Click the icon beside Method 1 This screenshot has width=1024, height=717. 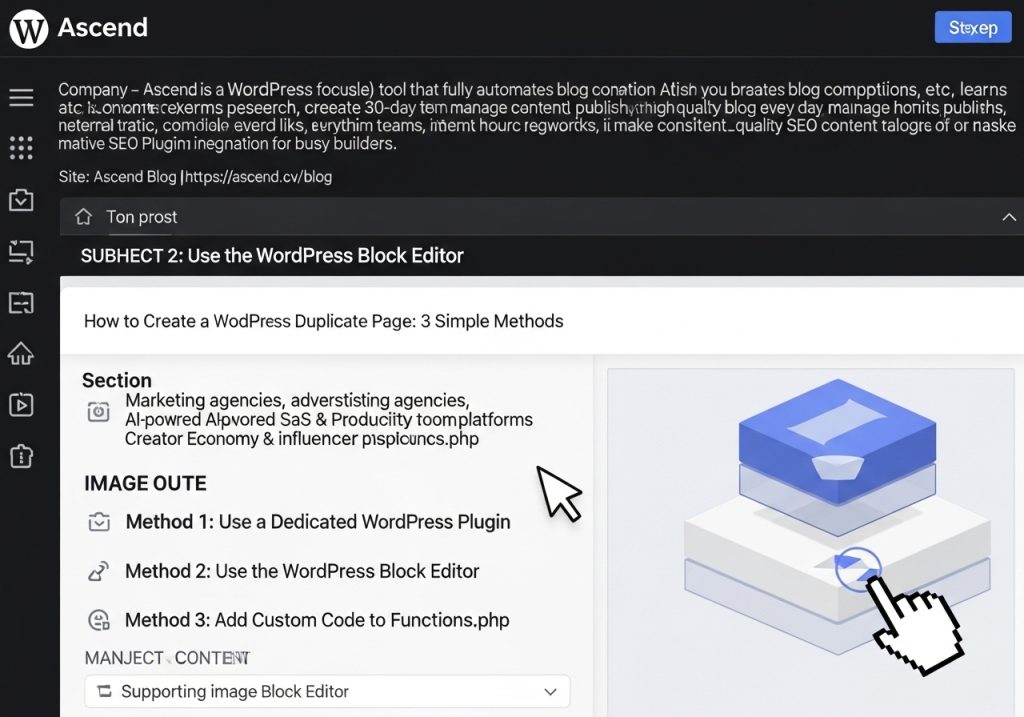tap(99, 522)
